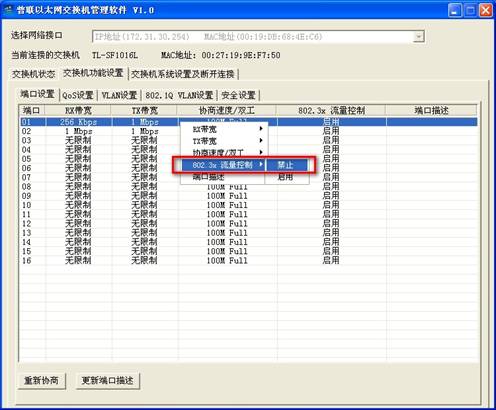The height and width of the screenshot is (410, 496).
Task: Open 802.1Q VLAN设置 sub-tab
Action: [179, 95]
